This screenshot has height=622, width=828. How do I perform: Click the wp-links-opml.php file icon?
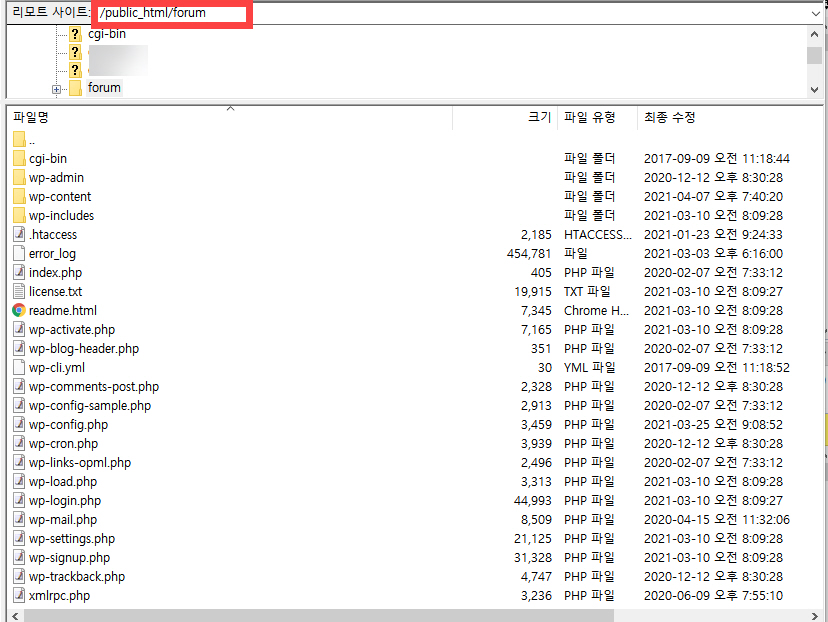click(x=19, y=462)
